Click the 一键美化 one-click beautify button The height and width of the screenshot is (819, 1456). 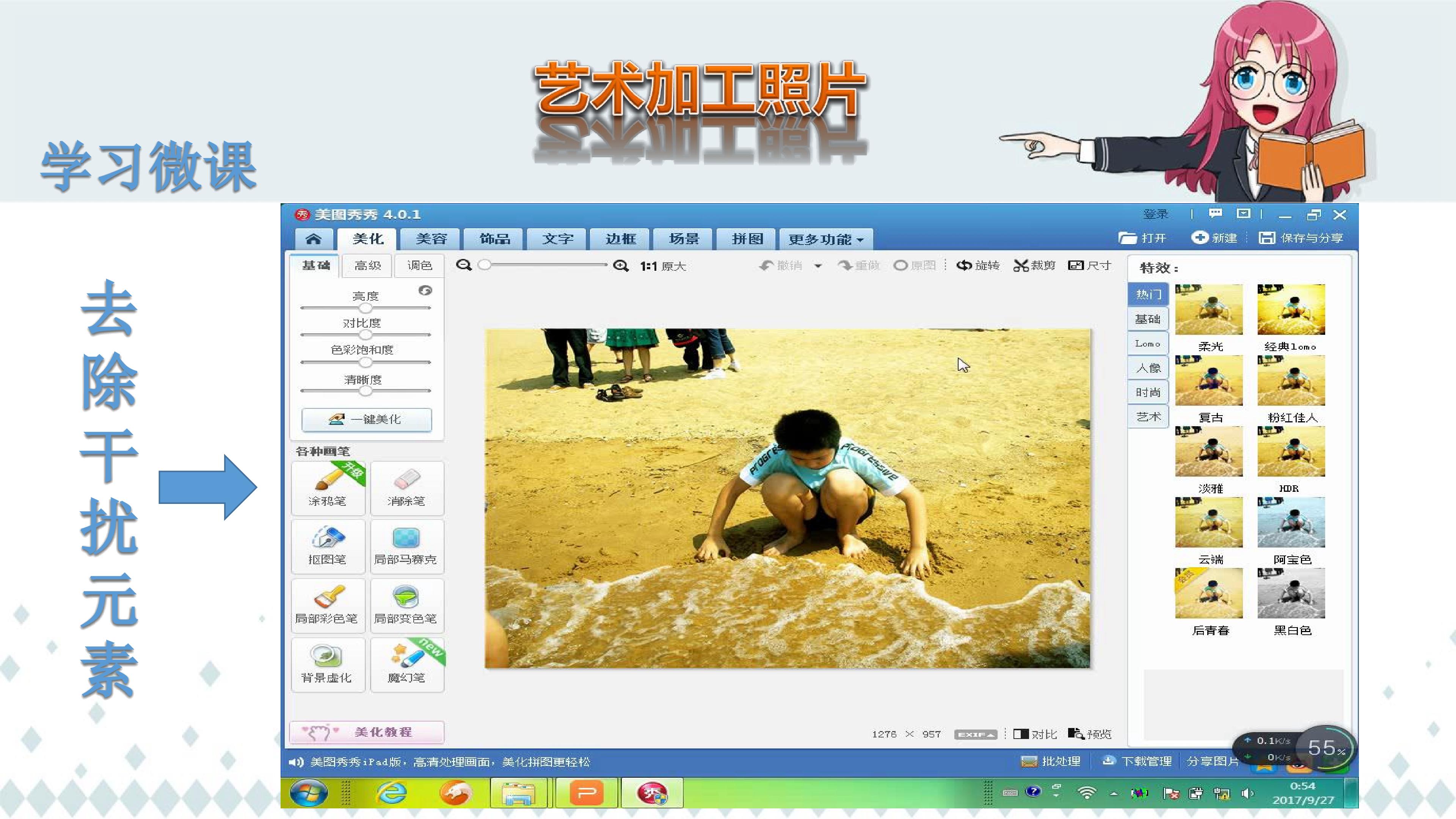click(367, 419)
